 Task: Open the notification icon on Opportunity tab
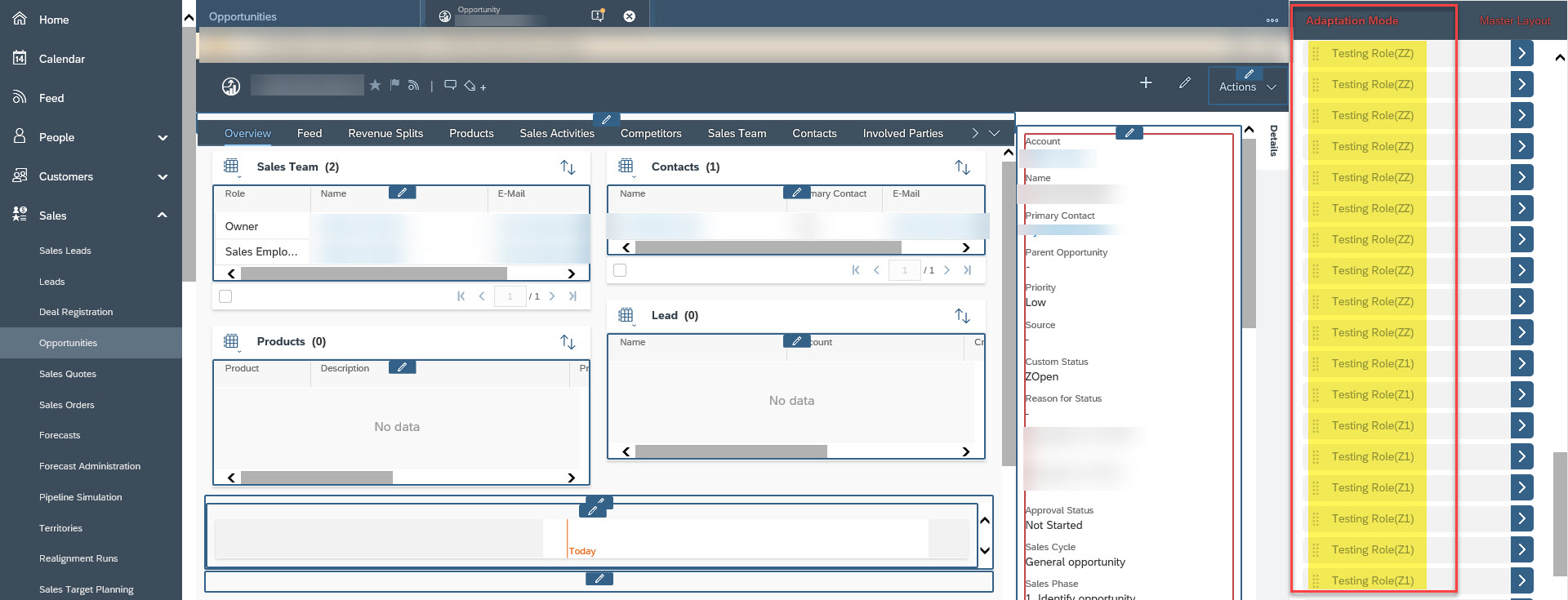[x=598, y=16]
